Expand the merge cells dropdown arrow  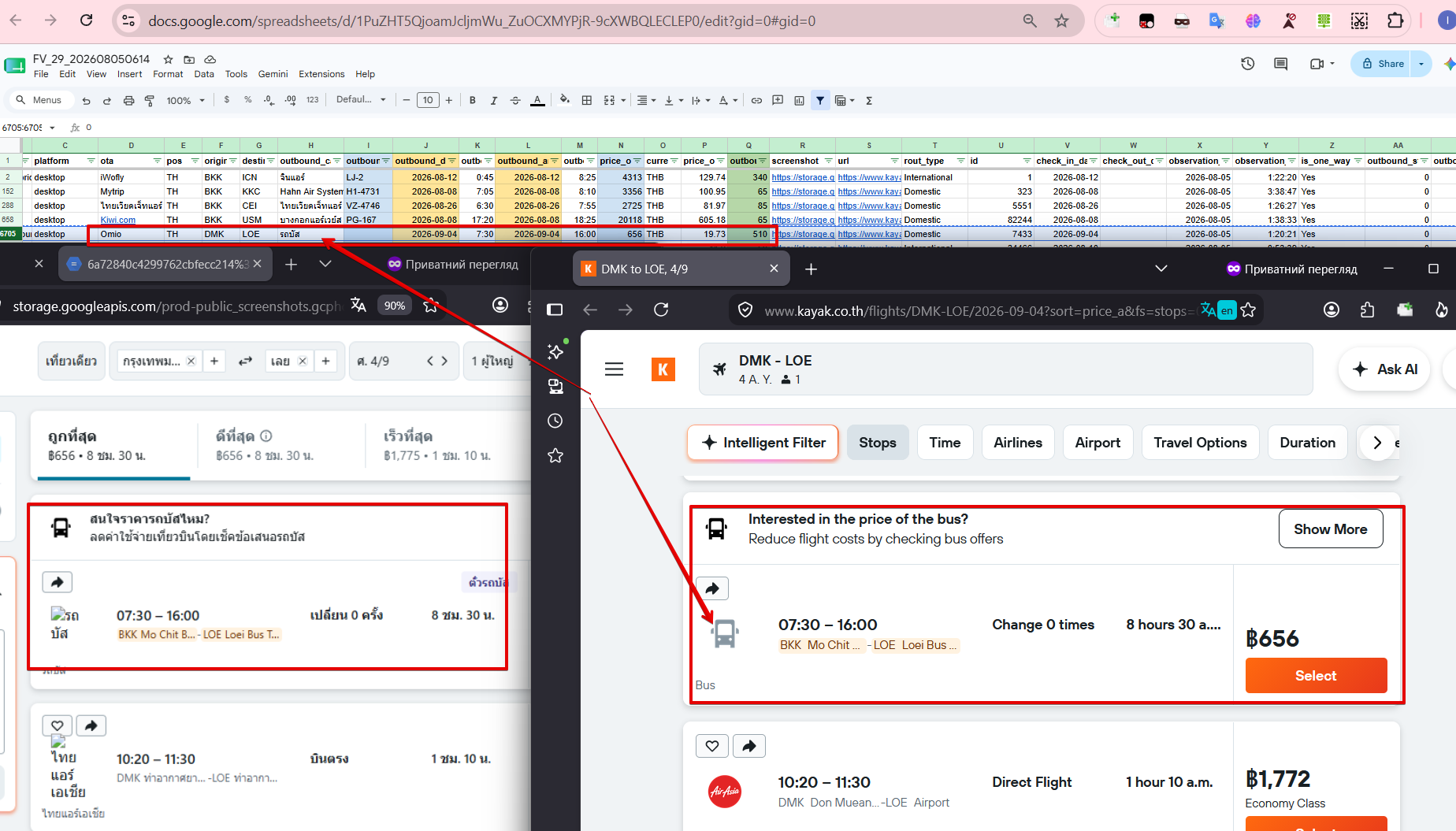[x=623, y=100]
